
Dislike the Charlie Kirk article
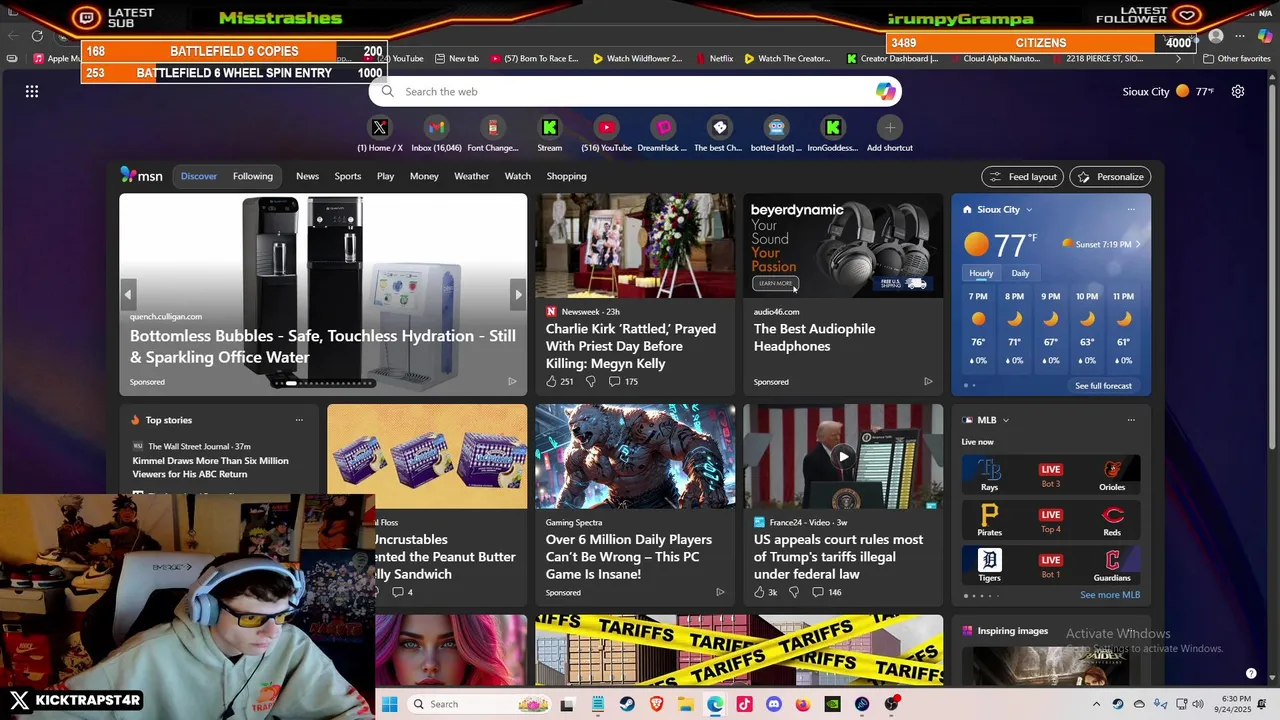tap(590, 381)
